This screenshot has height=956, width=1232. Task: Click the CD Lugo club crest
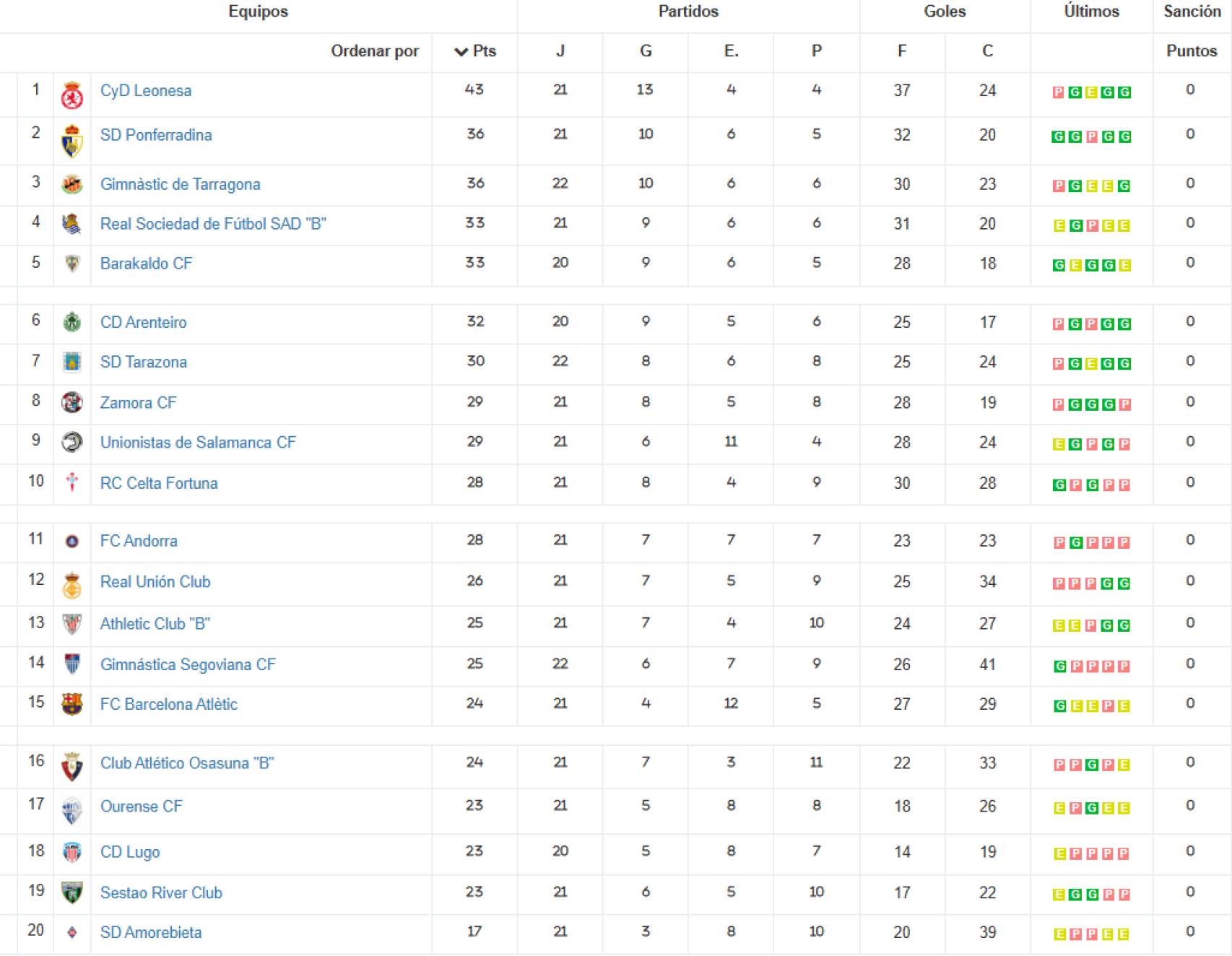72,853
